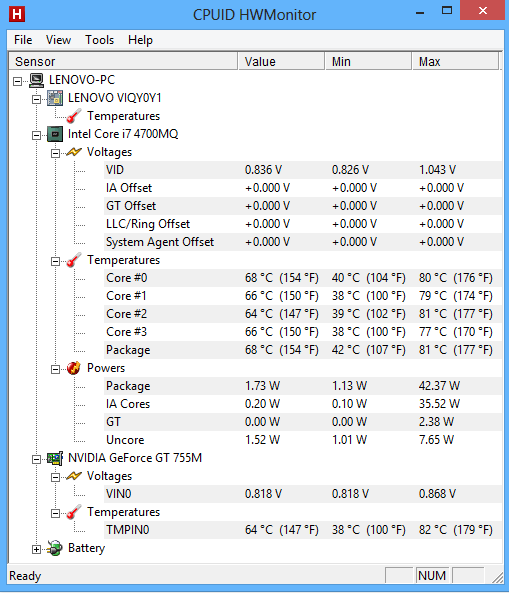Click the 42.37 W max package power value
The height and width of the screenshot is (593, 509).
[x=439, y=386]
